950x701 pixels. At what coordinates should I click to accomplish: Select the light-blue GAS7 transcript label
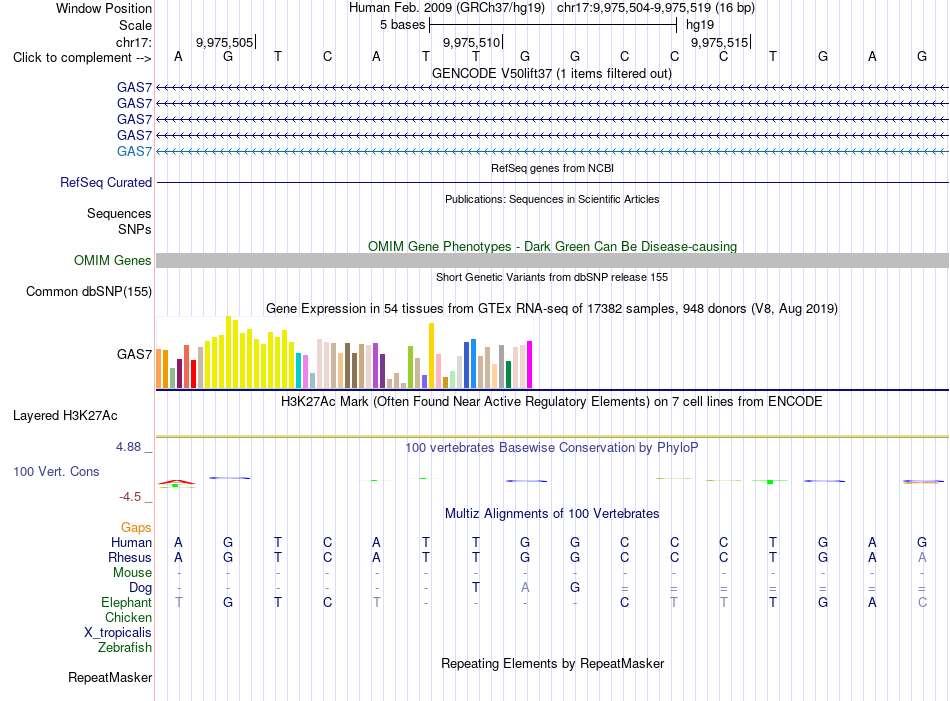(x=134, y=151)
